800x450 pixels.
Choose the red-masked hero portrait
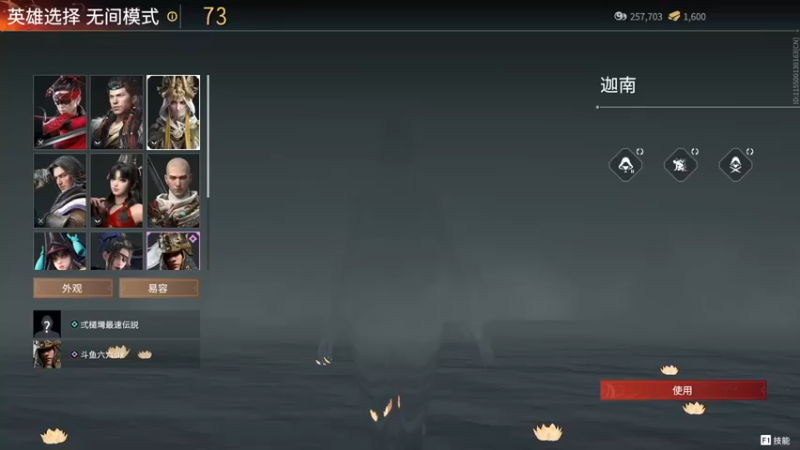[60, 112]
